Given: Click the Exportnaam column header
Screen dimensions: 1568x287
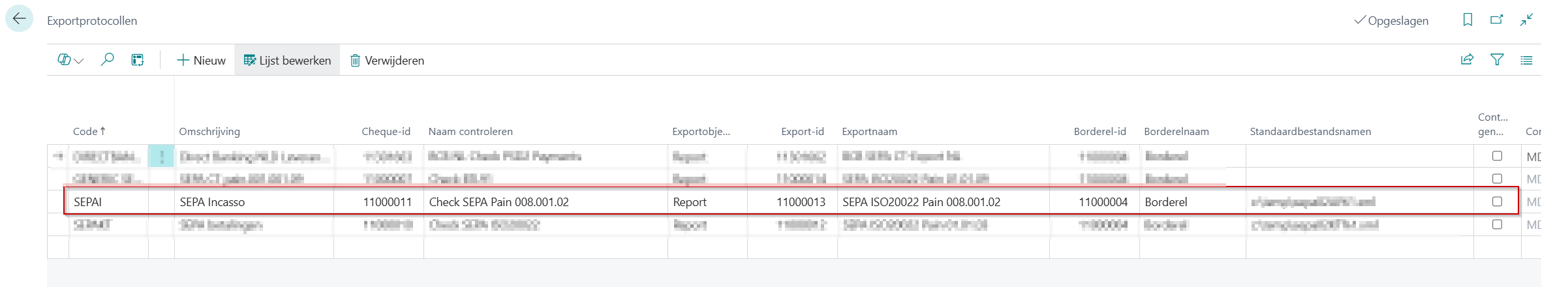Looking at the screenshot, I should [869, 131].
